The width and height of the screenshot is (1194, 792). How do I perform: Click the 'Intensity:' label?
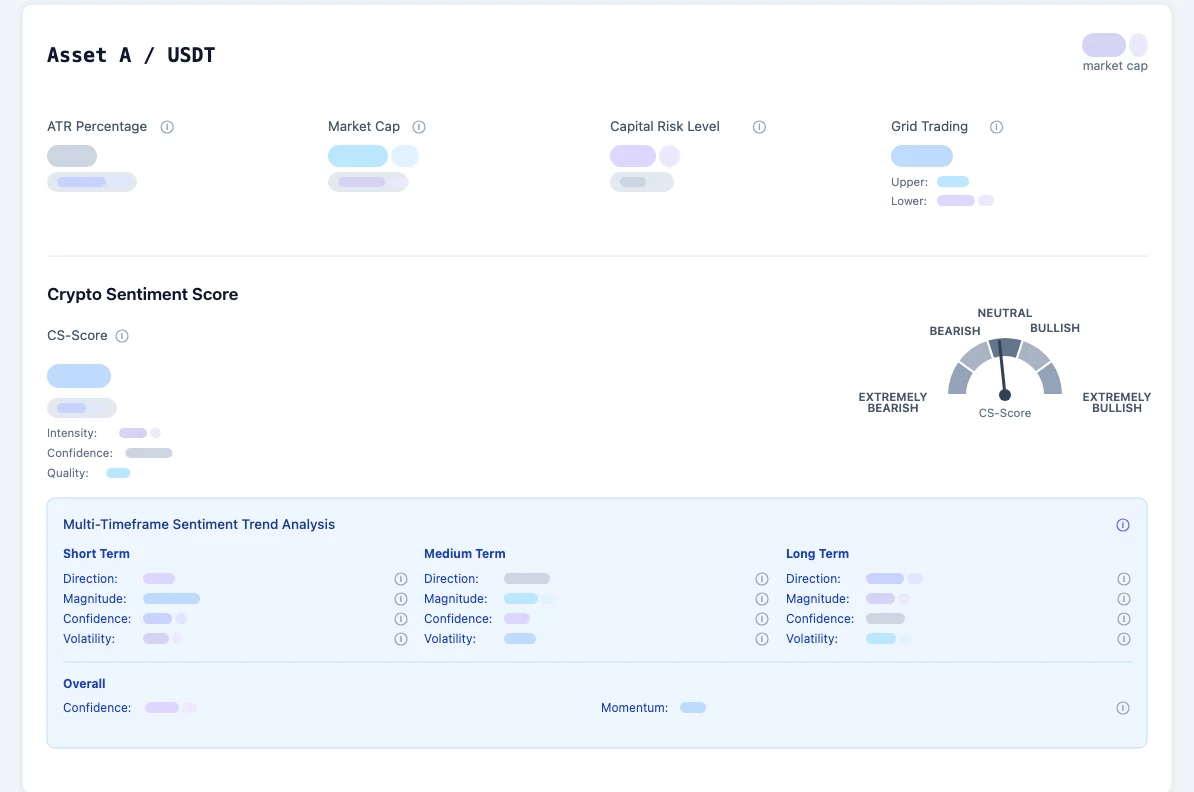[72, 433]
